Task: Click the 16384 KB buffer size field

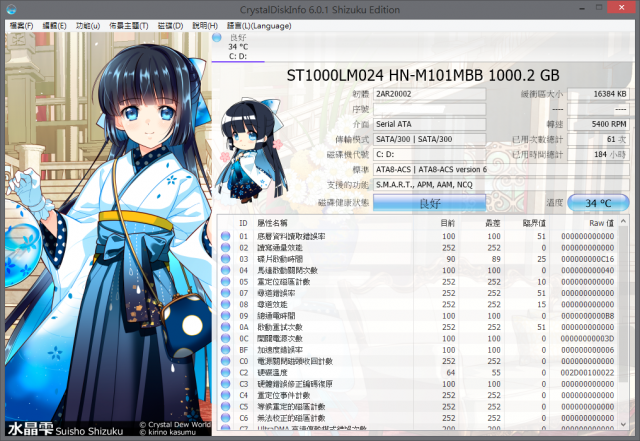Action: pyautogui.click(x=598, y=94)
